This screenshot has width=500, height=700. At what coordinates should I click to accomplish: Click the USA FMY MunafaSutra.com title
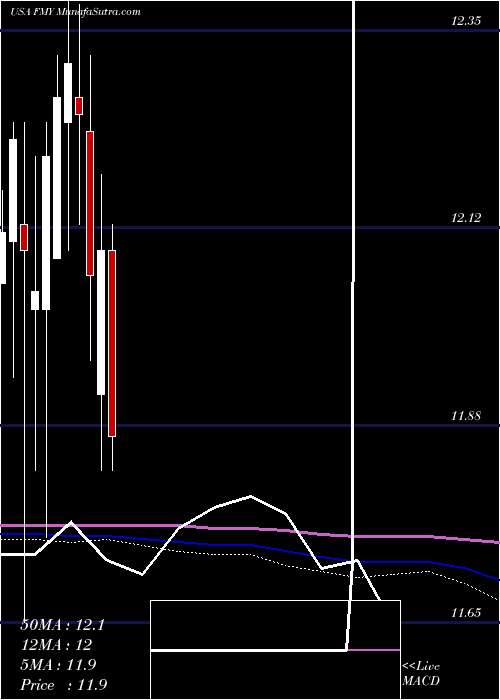click(75, 12)
